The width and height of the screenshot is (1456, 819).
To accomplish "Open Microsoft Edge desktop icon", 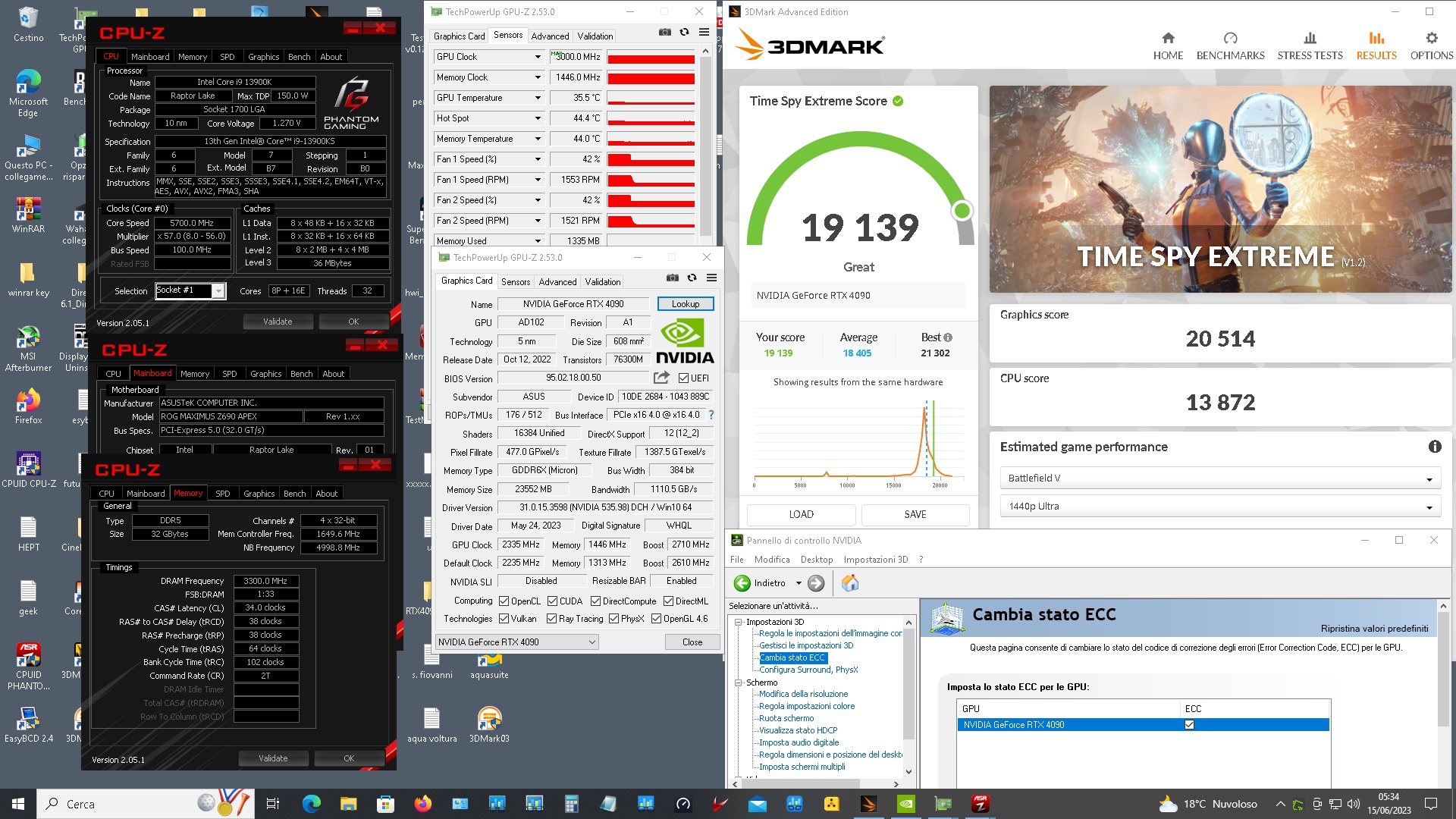I will click(28, 93).
